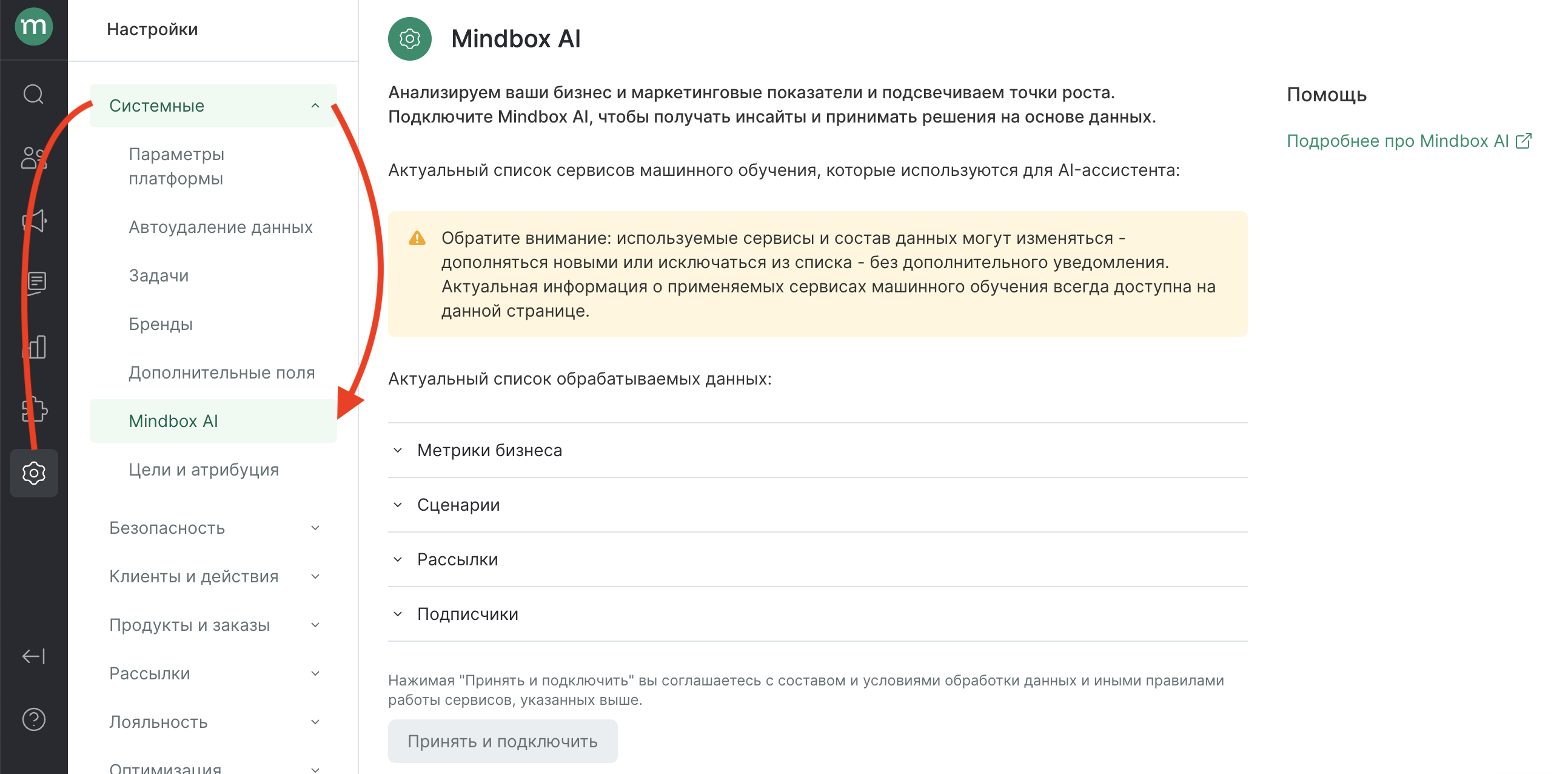View reports using the bar chart icon
The width and height of the screenshot is (1568, 774).
tap(33, 346)
